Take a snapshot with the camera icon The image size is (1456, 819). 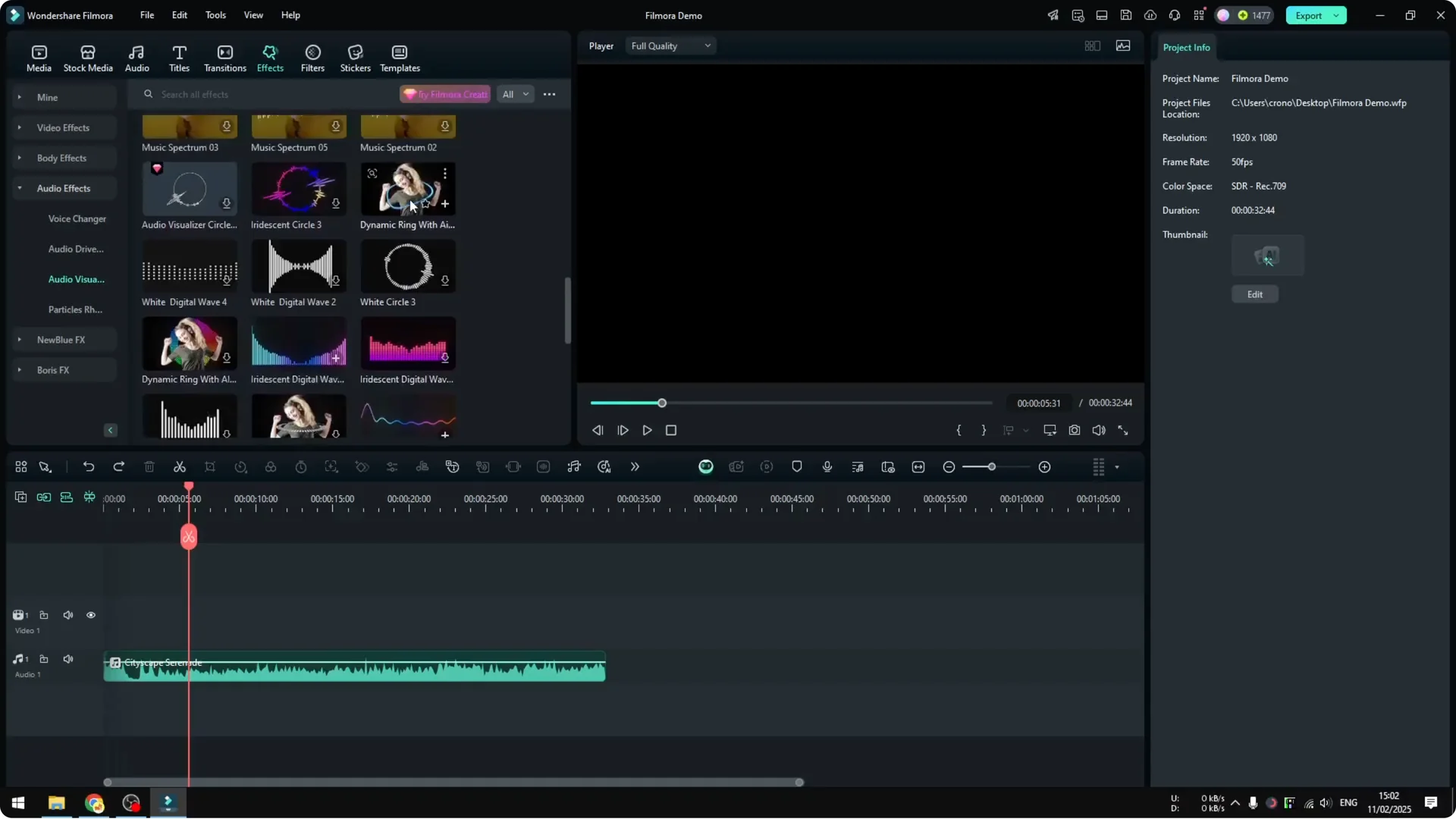[1074, 430]
